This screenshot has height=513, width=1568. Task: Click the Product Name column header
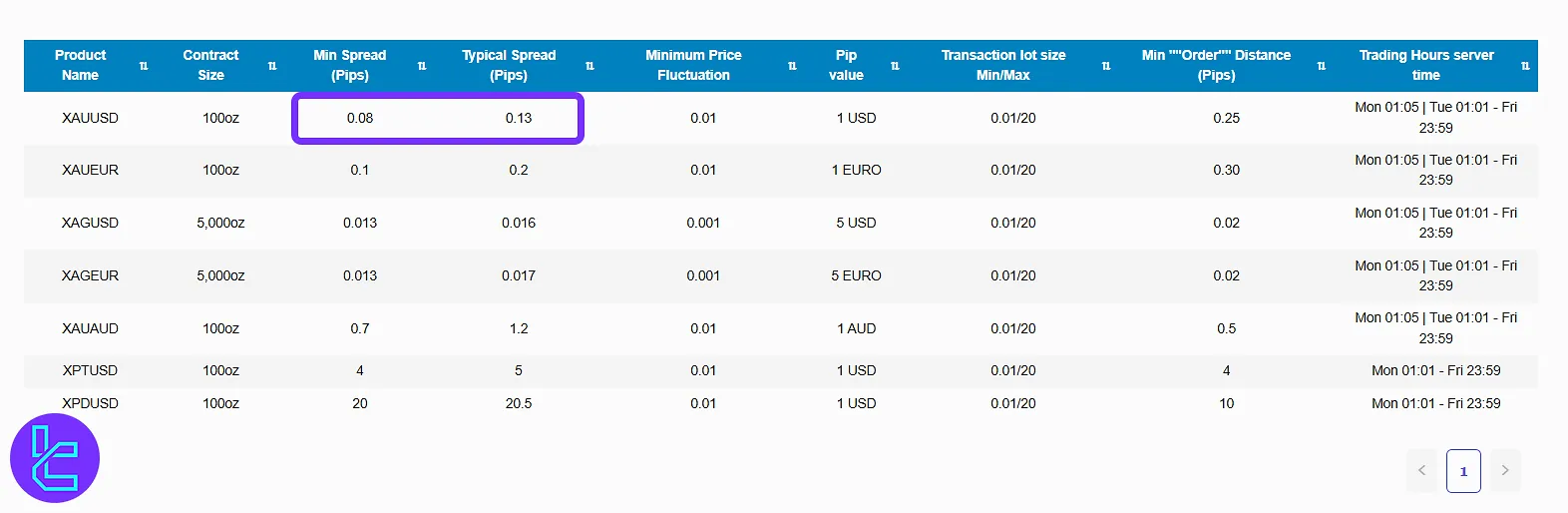(81, 65)
